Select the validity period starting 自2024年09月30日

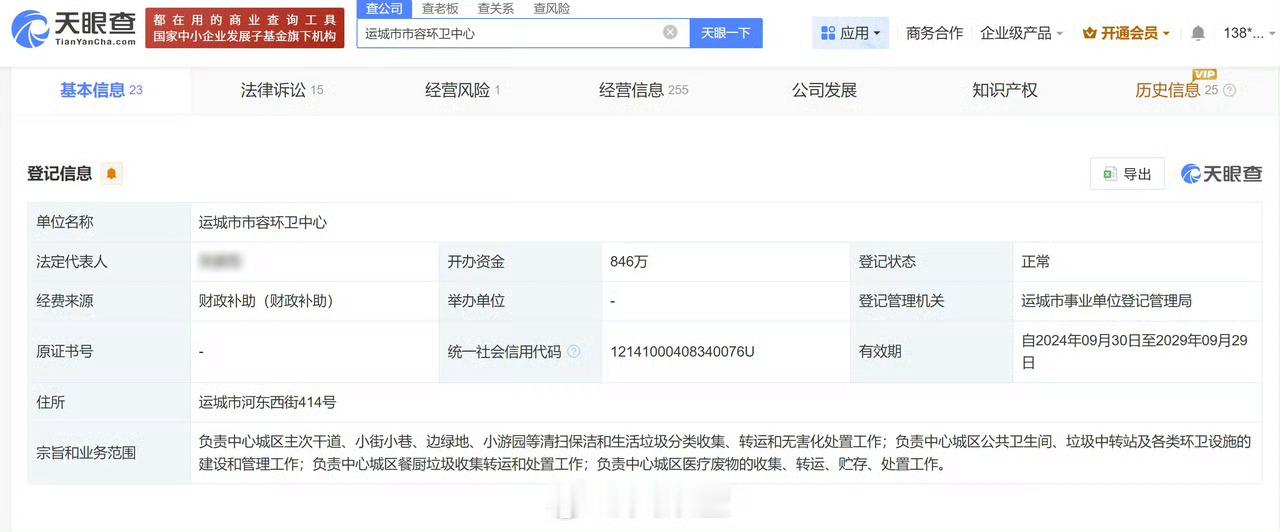(x=1134, y=351)
